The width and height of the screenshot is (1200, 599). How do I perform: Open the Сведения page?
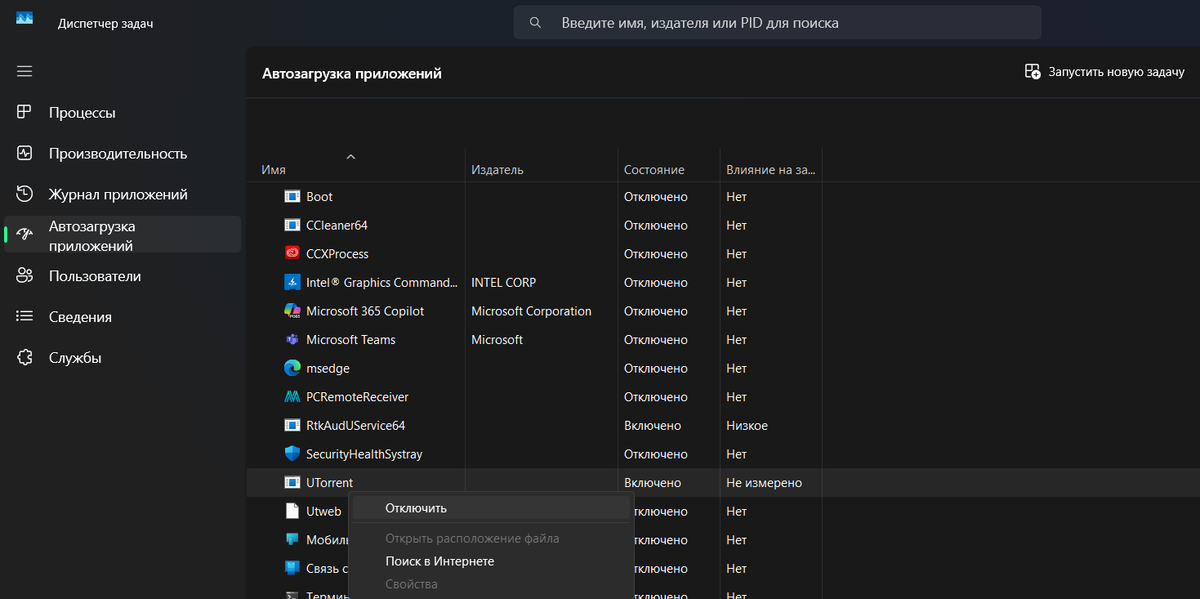click(x=122, y=317)
